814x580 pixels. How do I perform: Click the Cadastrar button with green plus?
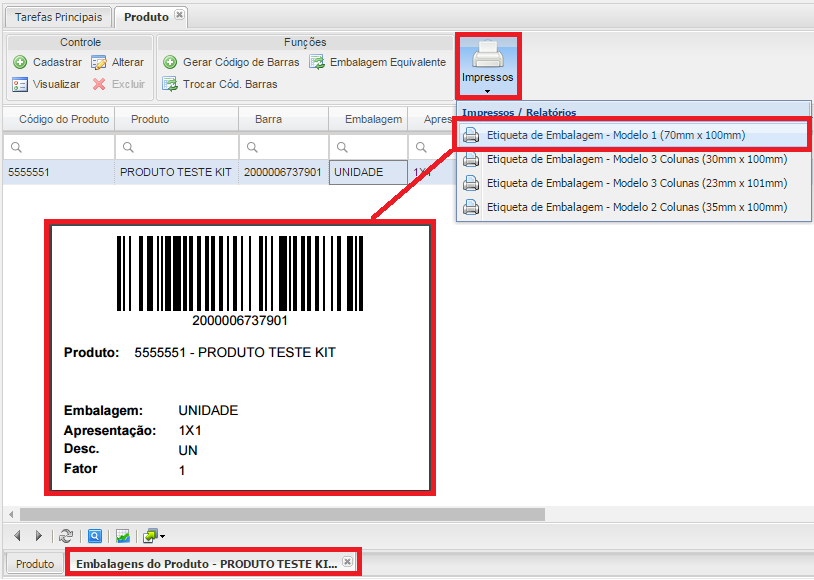[x=47, y=62]
